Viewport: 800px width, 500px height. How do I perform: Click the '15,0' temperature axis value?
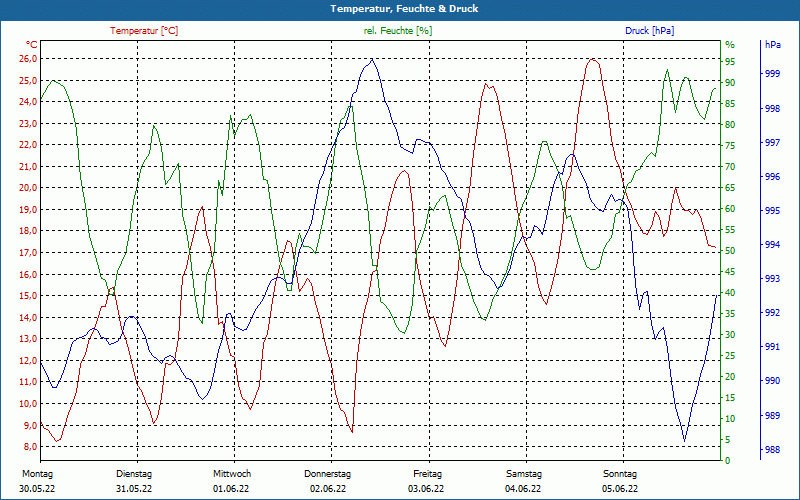28,296
